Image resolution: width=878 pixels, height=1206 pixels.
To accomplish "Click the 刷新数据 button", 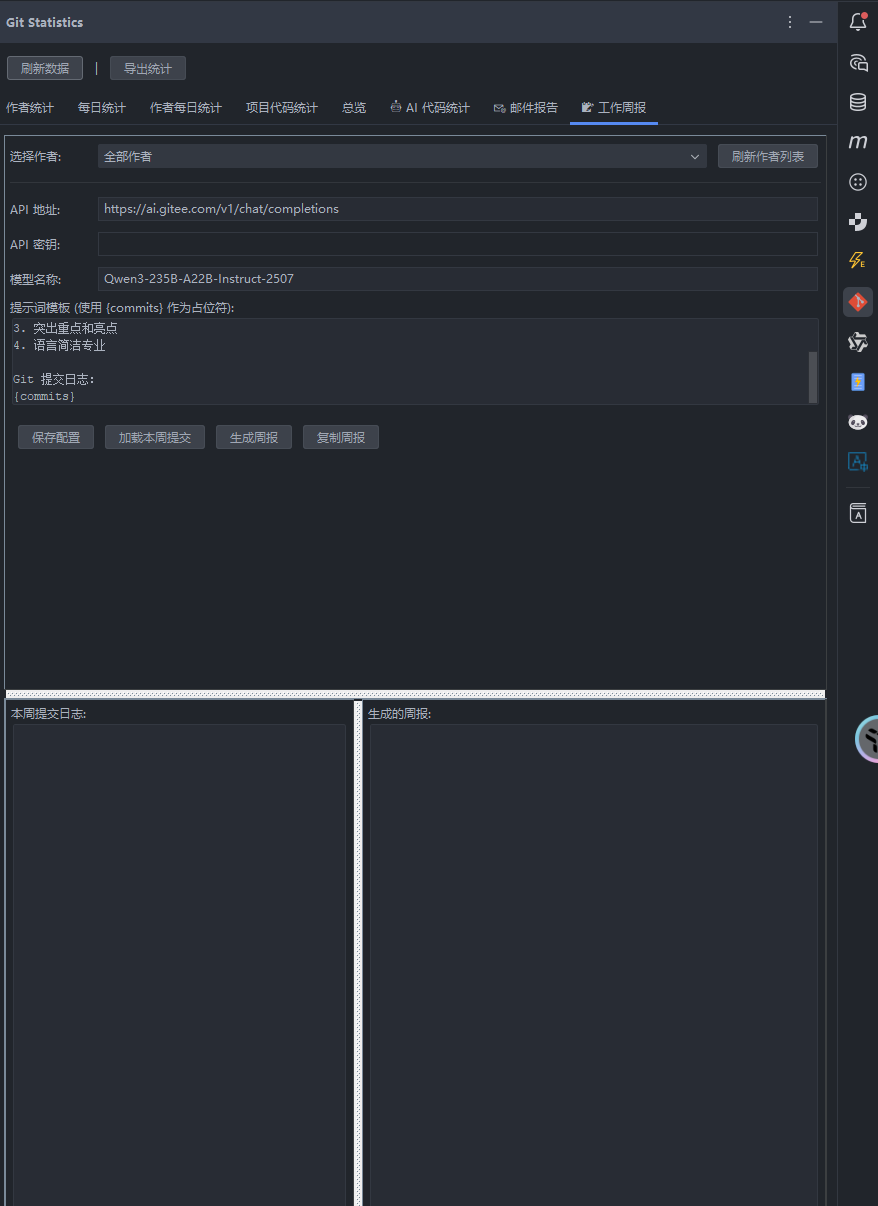I will pyautogui.click(x=45, y=68).
